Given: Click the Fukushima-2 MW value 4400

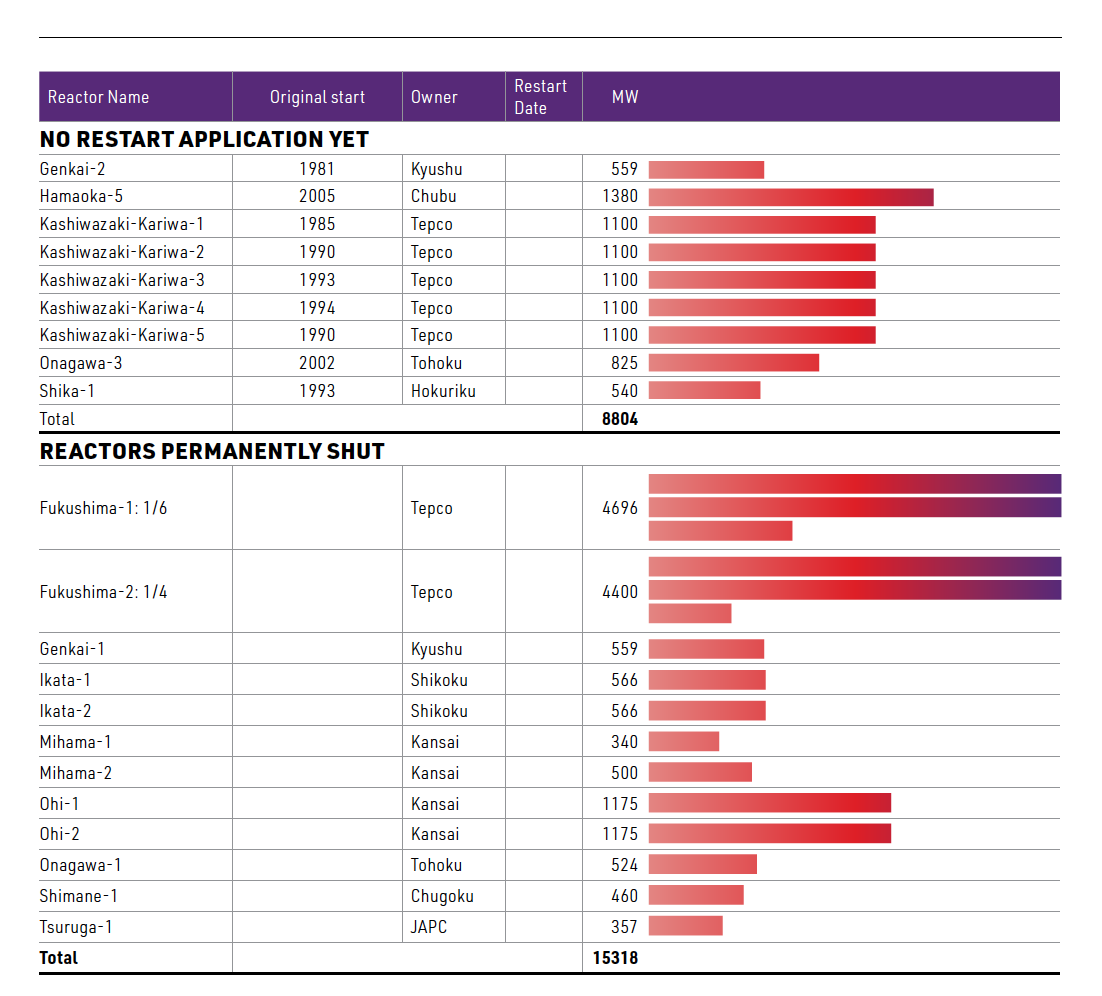Looking at the screenshot, I should click(619, 592).
